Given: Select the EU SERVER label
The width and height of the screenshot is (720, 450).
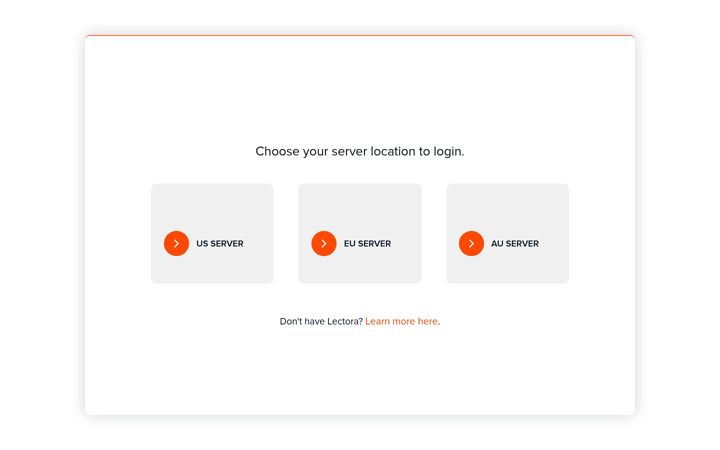Looking at the screenshot, I should coord(367,244).
